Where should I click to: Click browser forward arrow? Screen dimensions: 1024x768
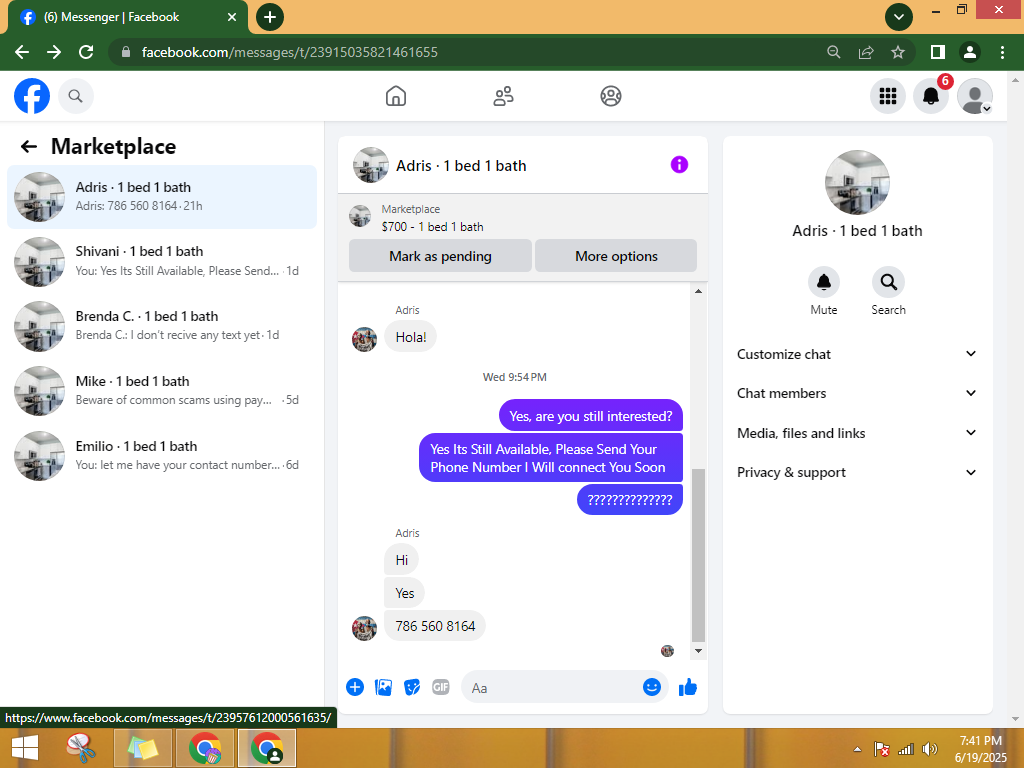pos(54,52)
